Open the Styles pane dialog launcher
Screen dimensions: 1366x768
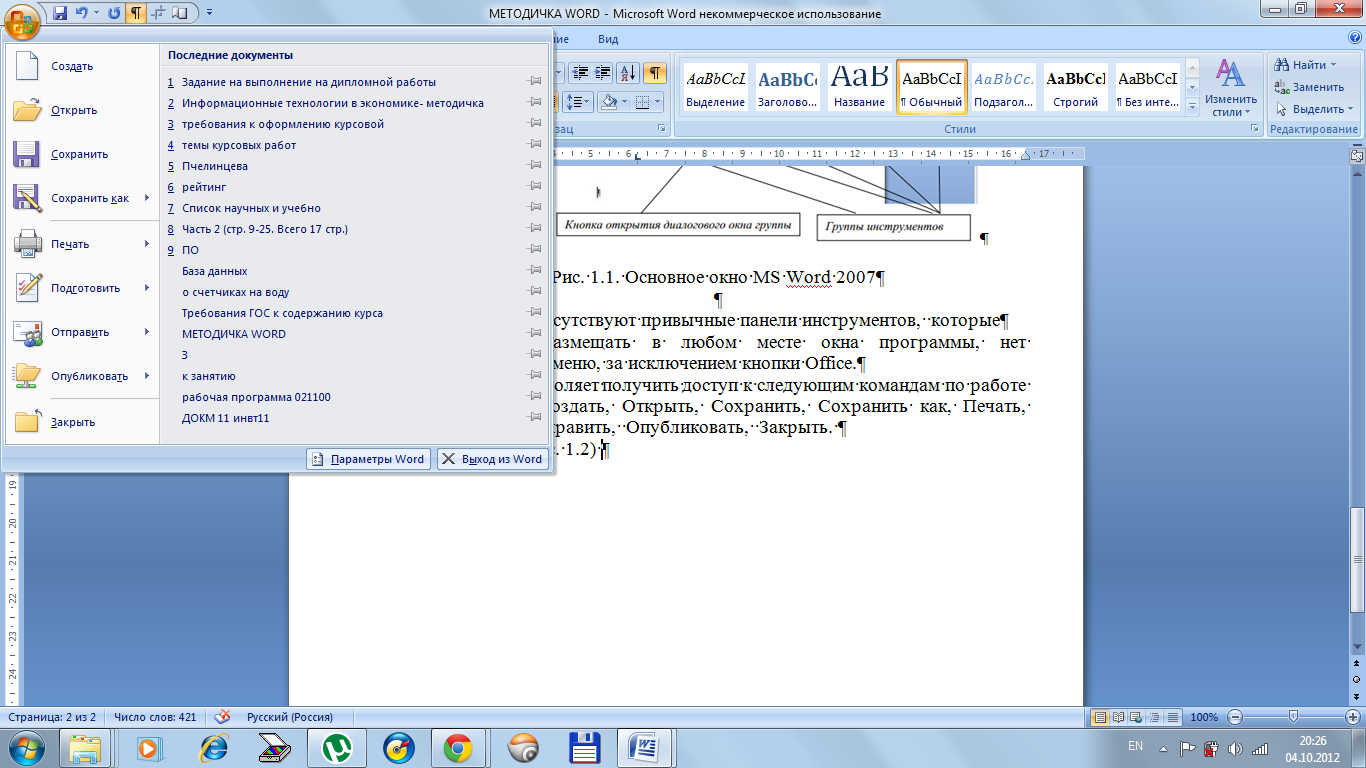(1255, 129)
